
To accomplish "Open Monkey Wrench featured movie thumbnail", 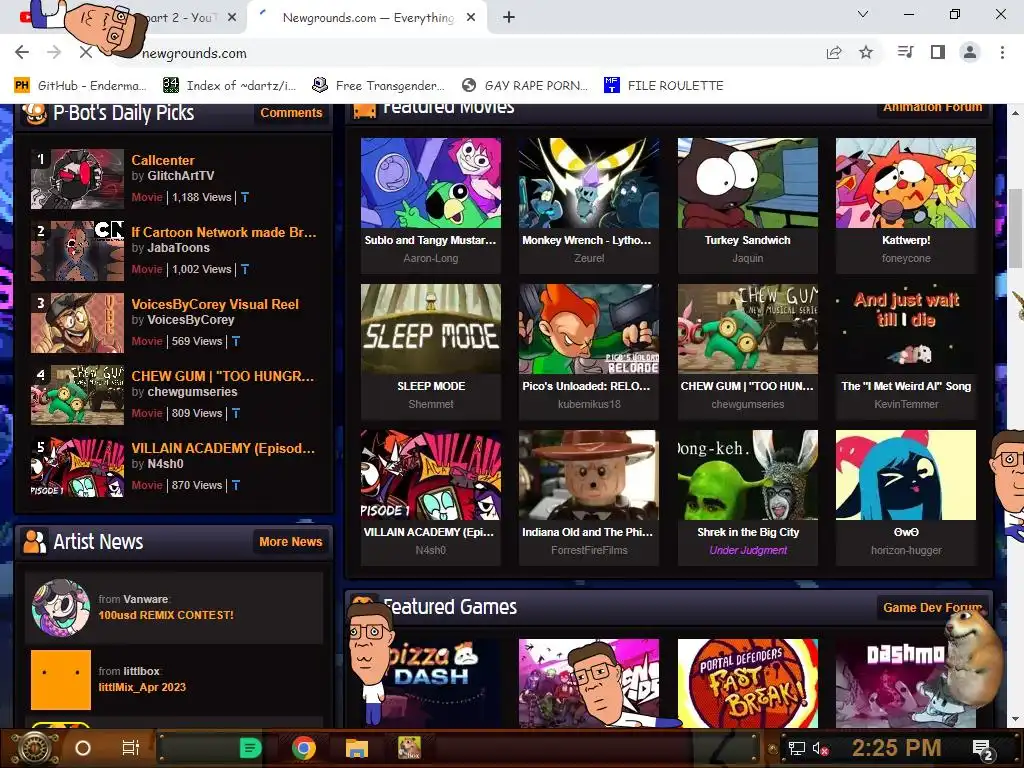I will (x=589, y=183).
